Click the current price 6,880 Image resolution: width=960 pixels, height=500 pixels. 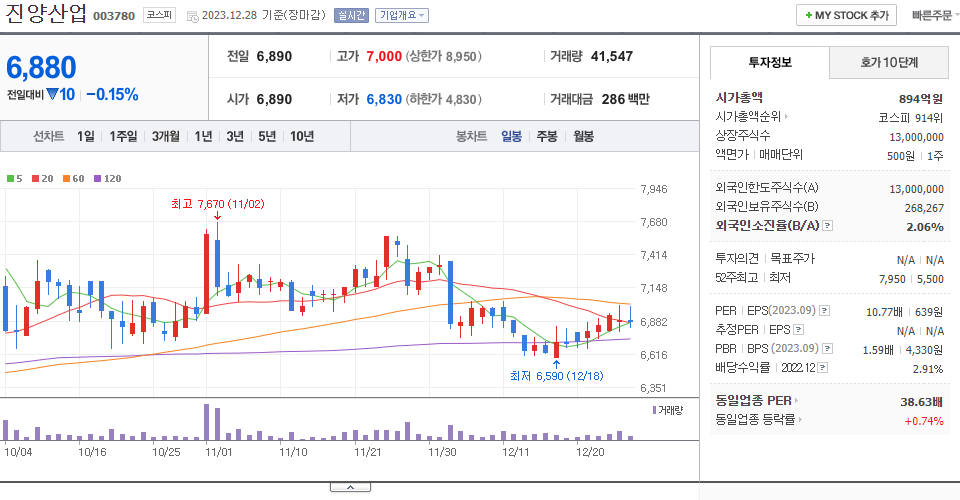[x=41, y=67]
